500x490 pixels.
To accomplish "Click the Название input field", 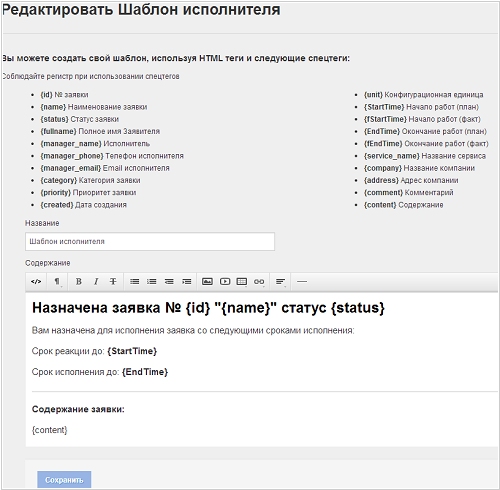I will [x=150, y=242].
